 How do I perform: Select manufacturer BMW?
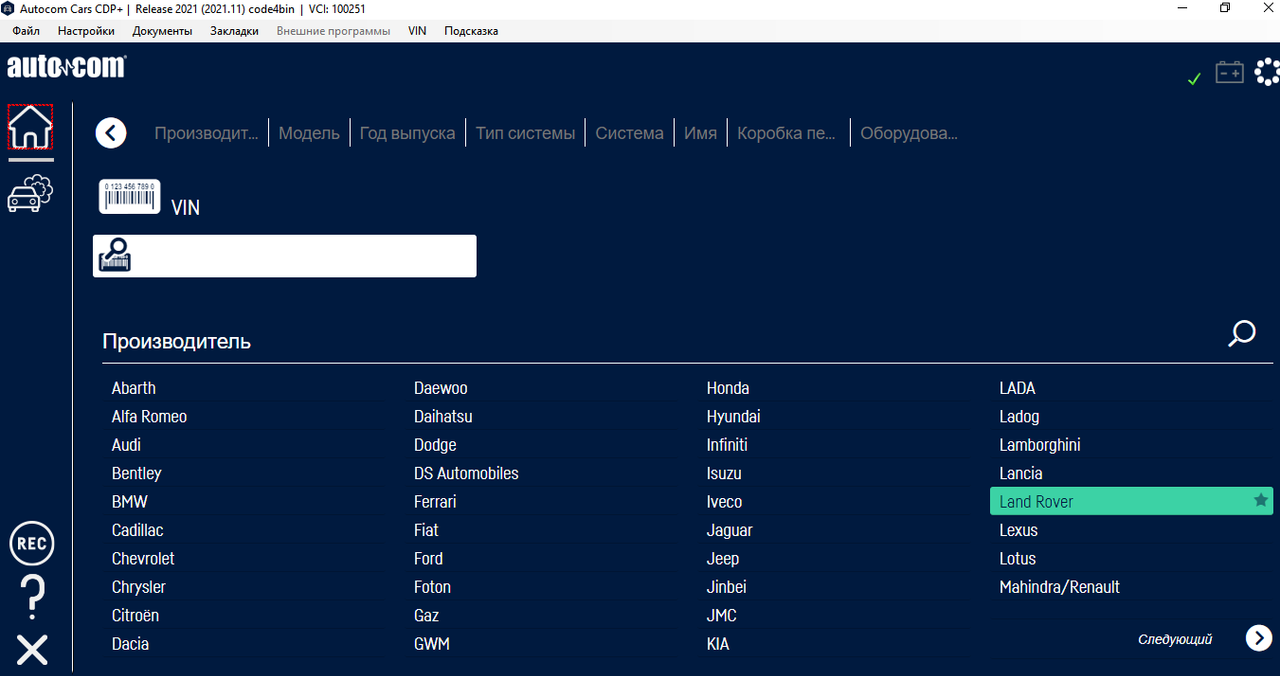click(x=129, y=502)
